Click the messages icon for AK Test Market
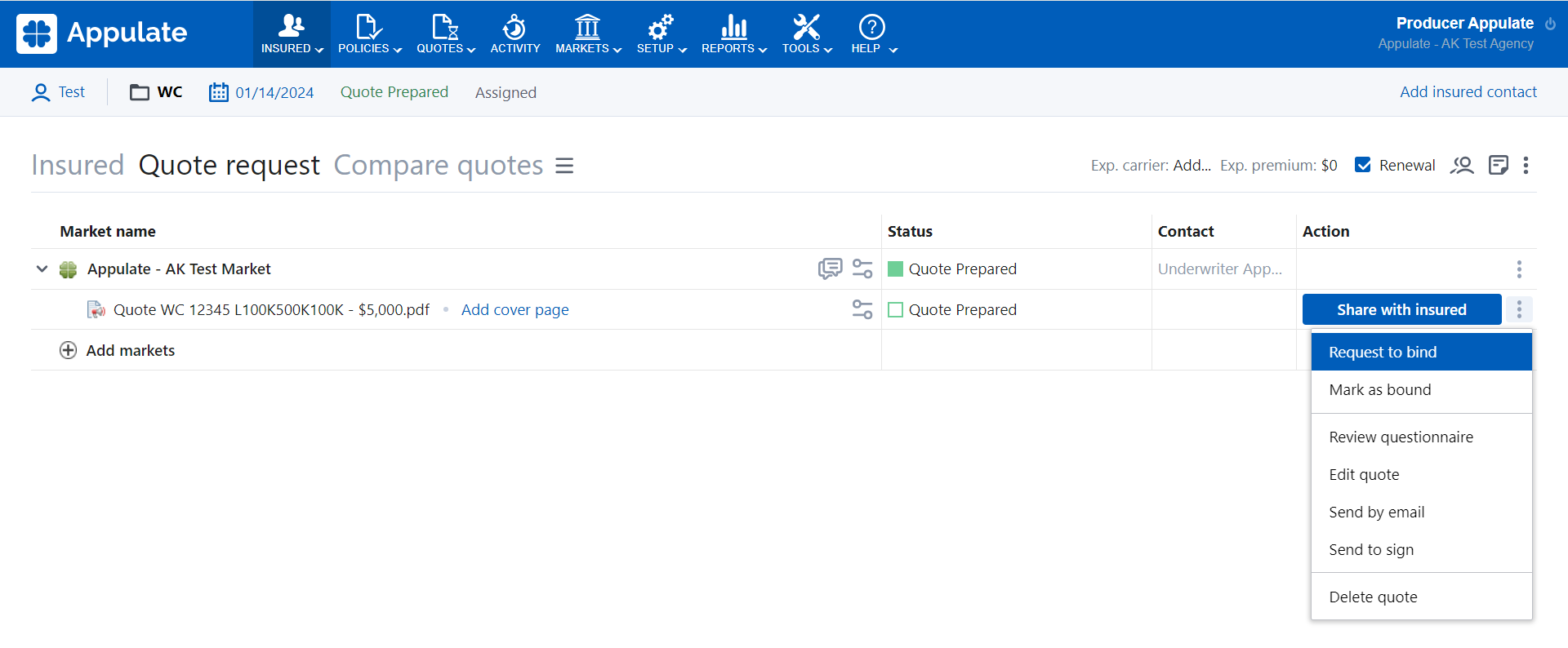This screenshot has height=648, width=1568. point(830,269)
